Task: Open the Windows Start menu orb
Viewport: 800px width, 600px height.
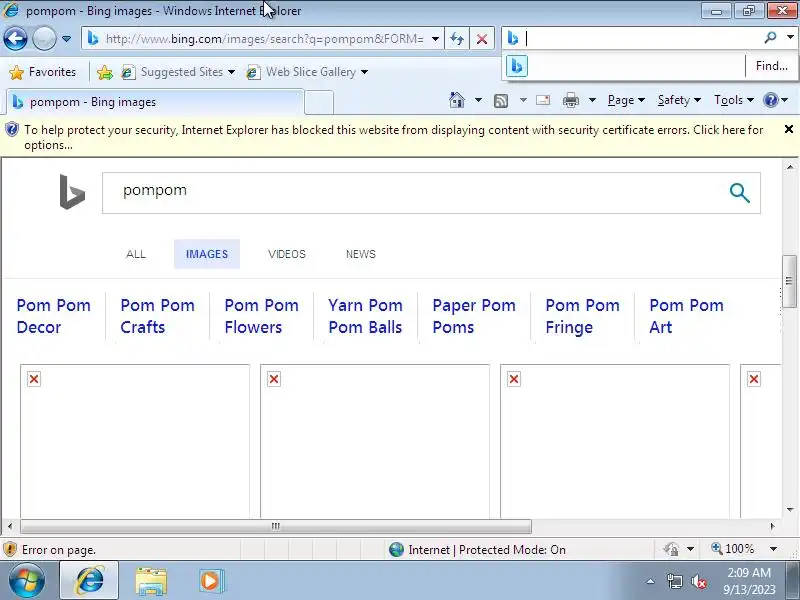Action: point(27,581)
